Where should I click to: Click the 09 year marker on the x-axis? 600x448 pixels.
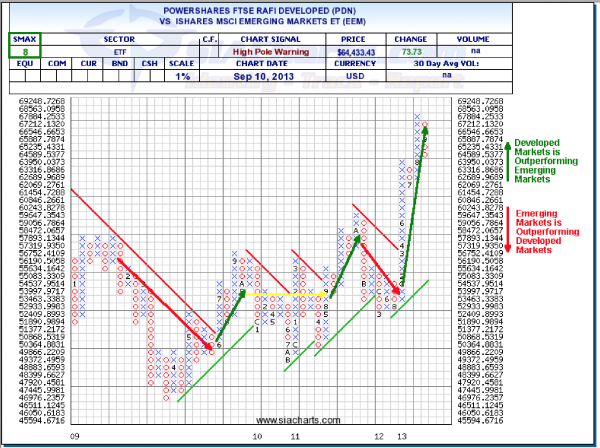[x=76, y=437]
